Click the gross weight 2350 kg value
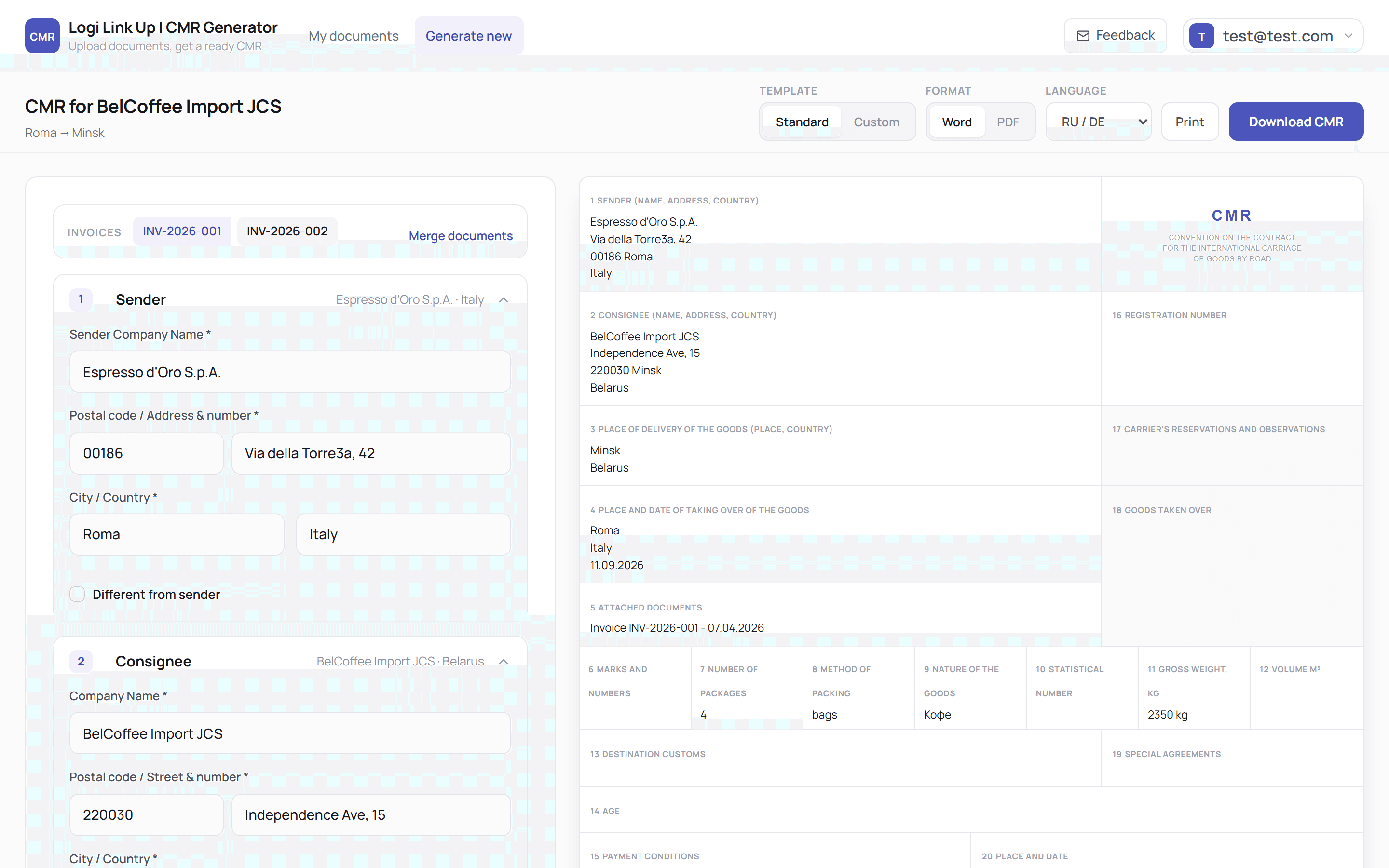 click(x=1168, y=715)
